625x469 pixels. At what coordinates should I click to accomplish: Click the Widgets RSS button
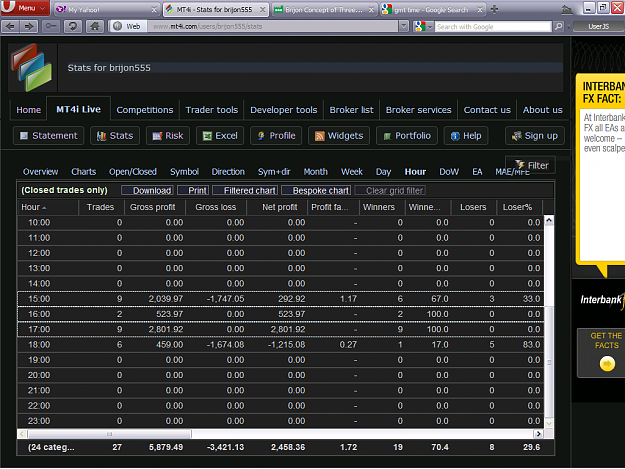[339, 135]
